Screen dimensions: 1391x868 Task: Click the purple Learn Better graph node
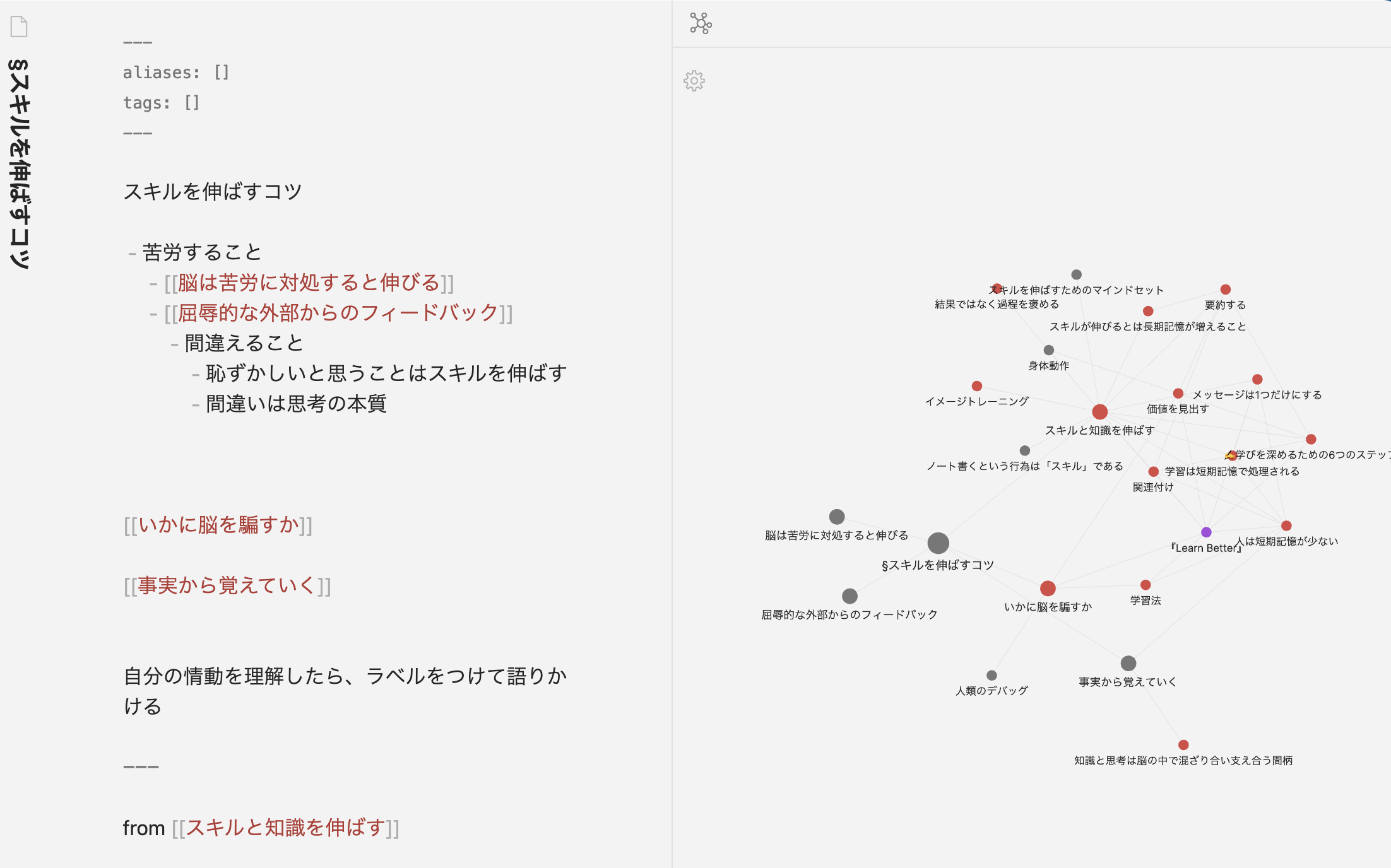coord(1206,532)
